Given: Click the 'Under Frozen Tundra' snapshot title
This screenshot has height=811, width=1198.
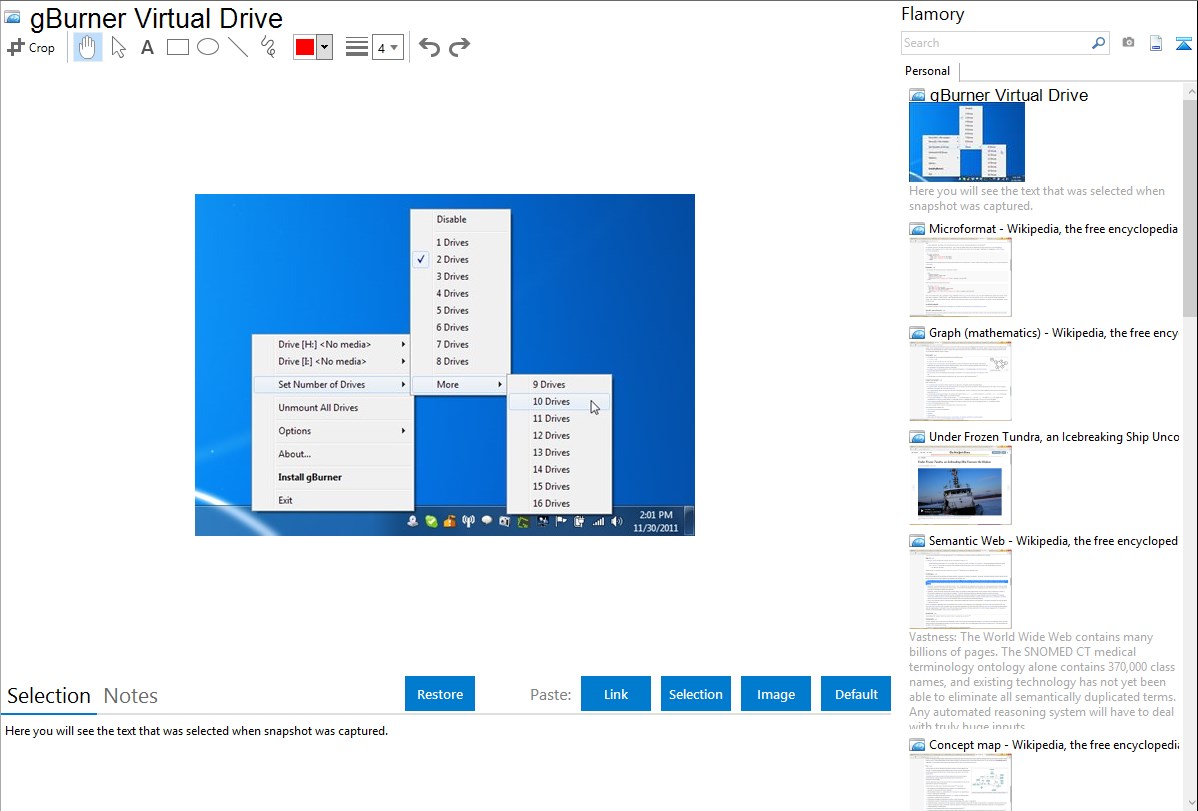Looking at the screenshot, I should 1054,436.
